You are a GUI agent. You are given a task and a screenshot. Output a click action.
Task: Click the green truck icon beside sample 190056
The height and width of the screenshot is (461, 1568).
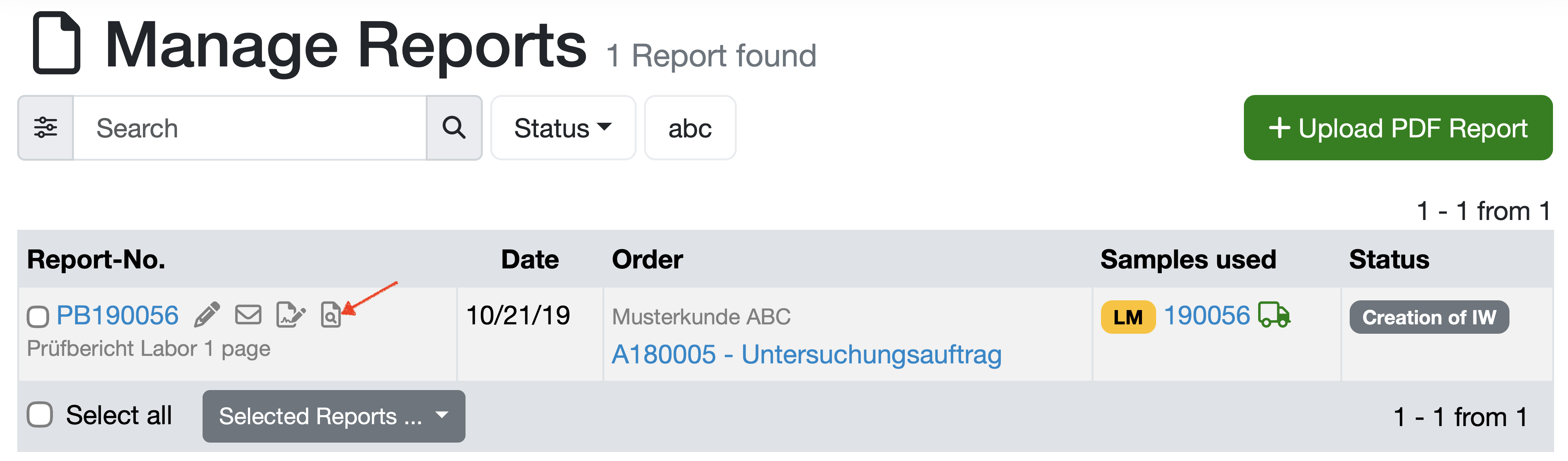point(1274,315)
